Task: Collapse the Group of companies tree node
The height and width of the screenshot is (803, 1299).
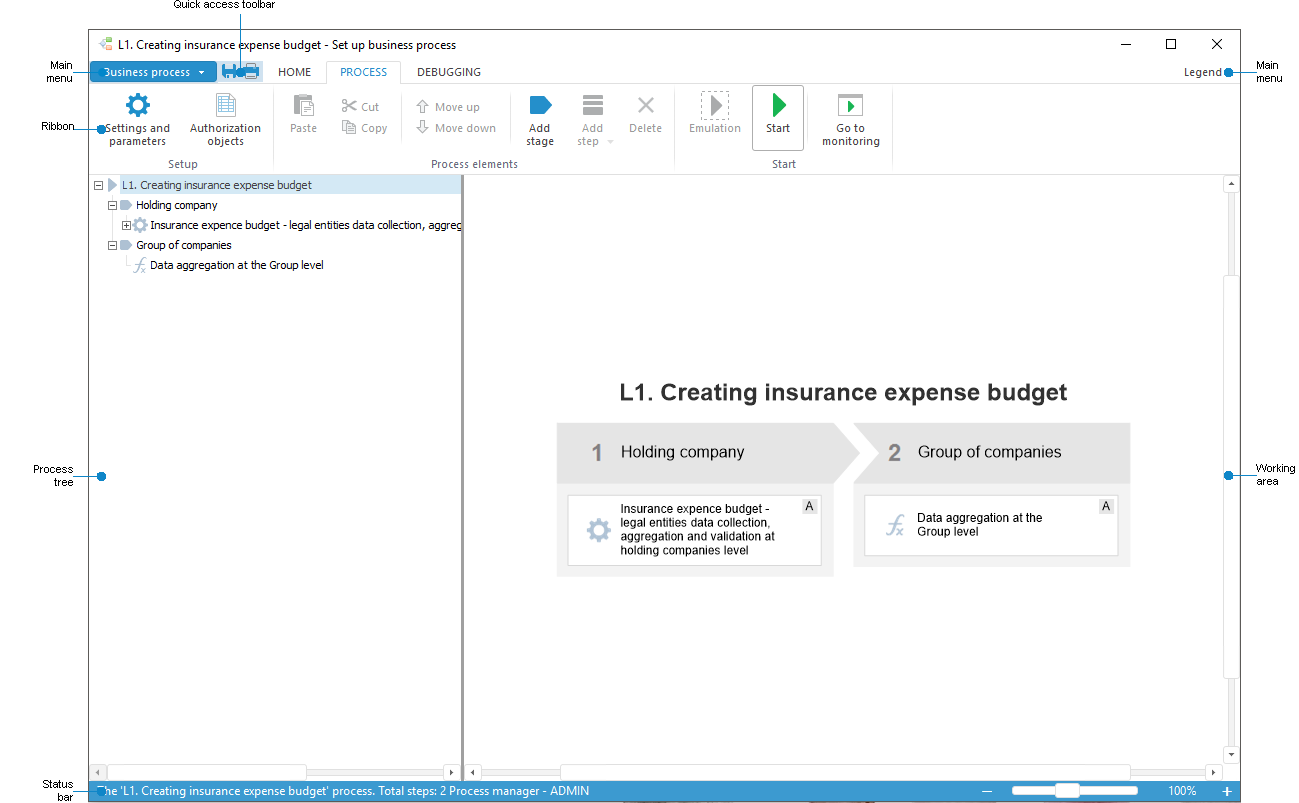Action: [112, 245]
